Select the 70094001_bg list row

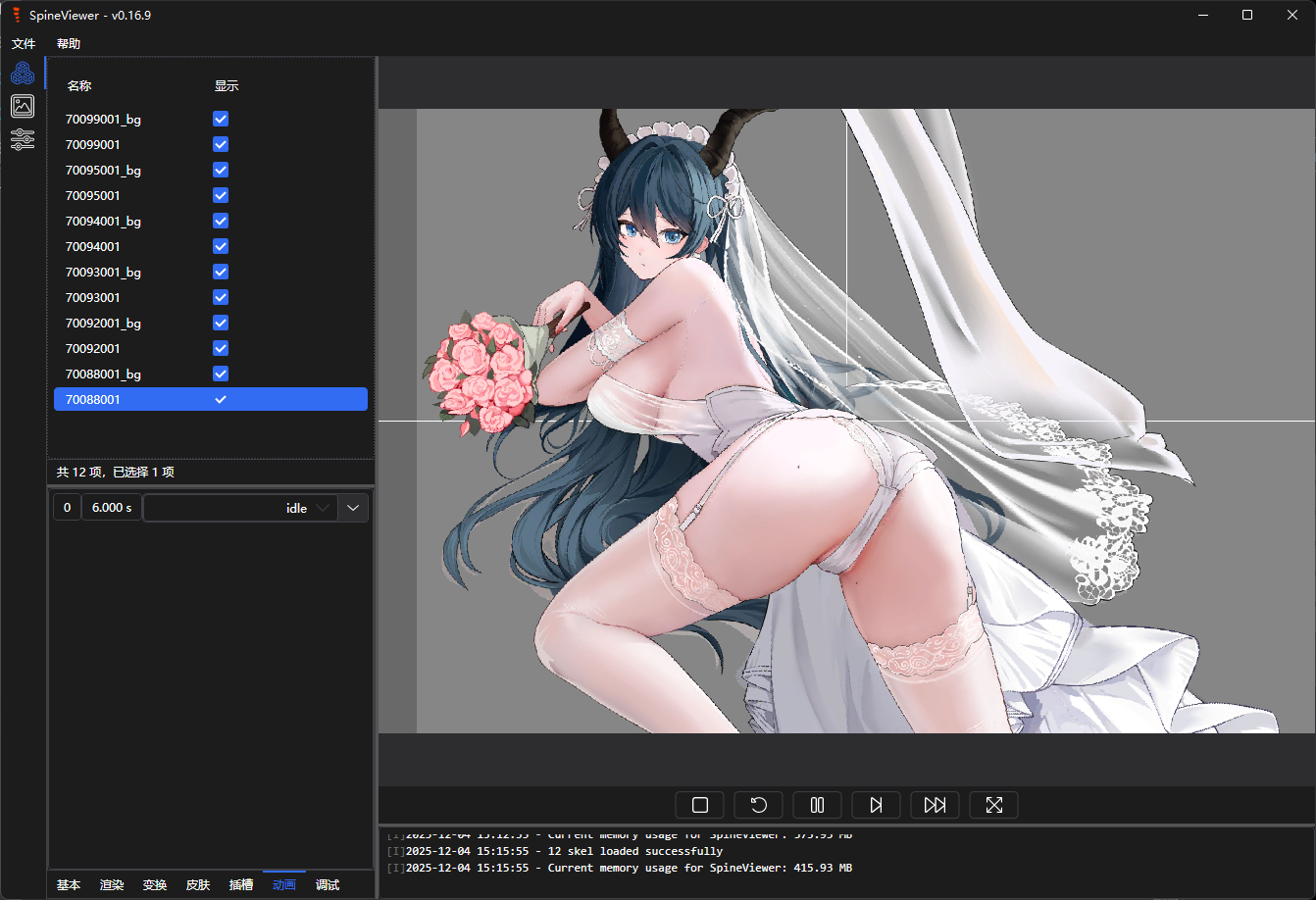tap(211, 221)
